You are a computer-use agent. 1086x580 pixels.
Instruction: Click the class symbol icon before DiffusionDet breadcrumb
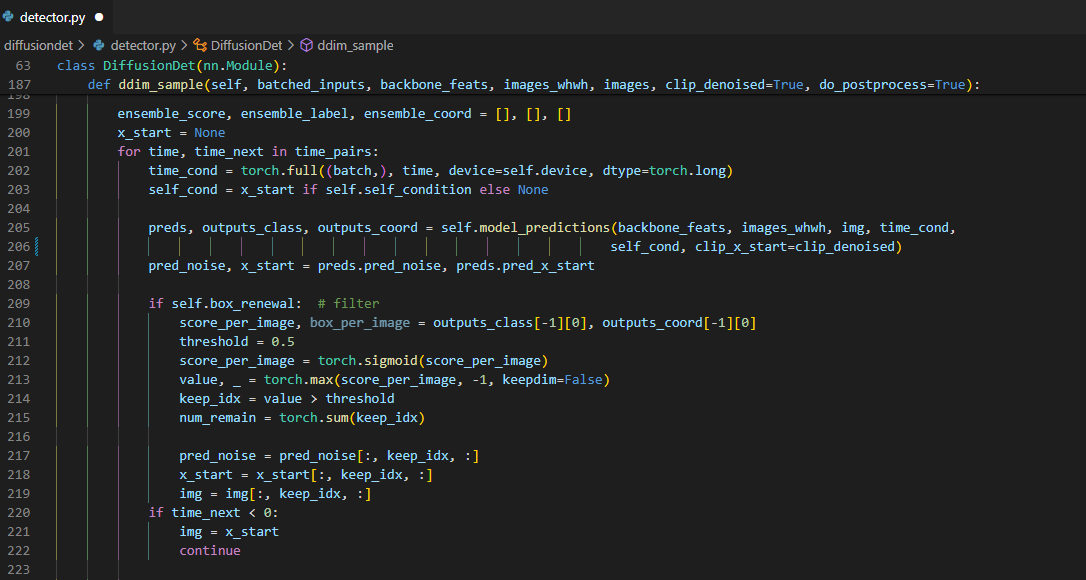200,46
